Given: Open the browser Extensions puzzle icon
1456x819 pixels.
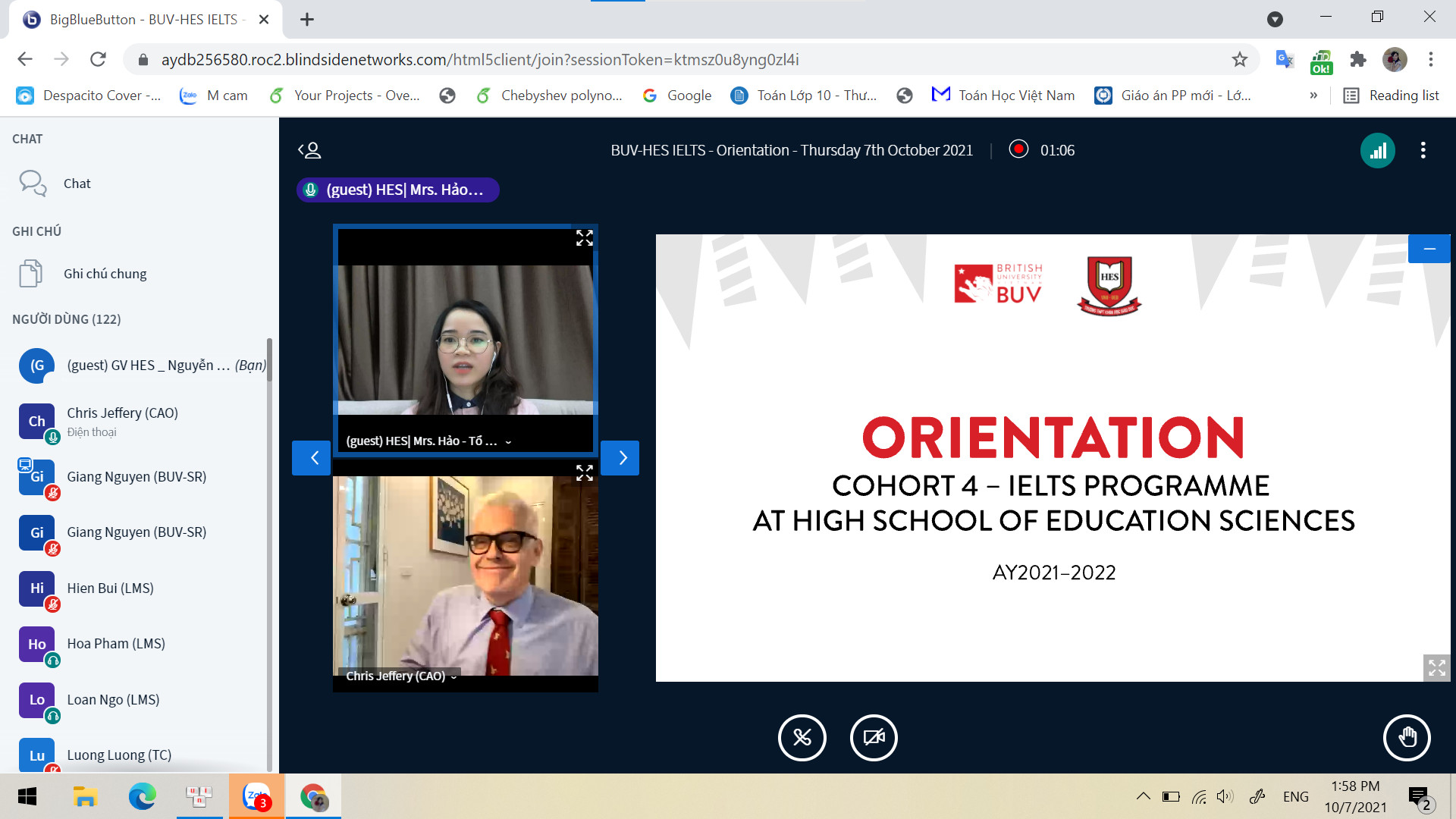Looking at the screenshot, I should (1358, 59).
